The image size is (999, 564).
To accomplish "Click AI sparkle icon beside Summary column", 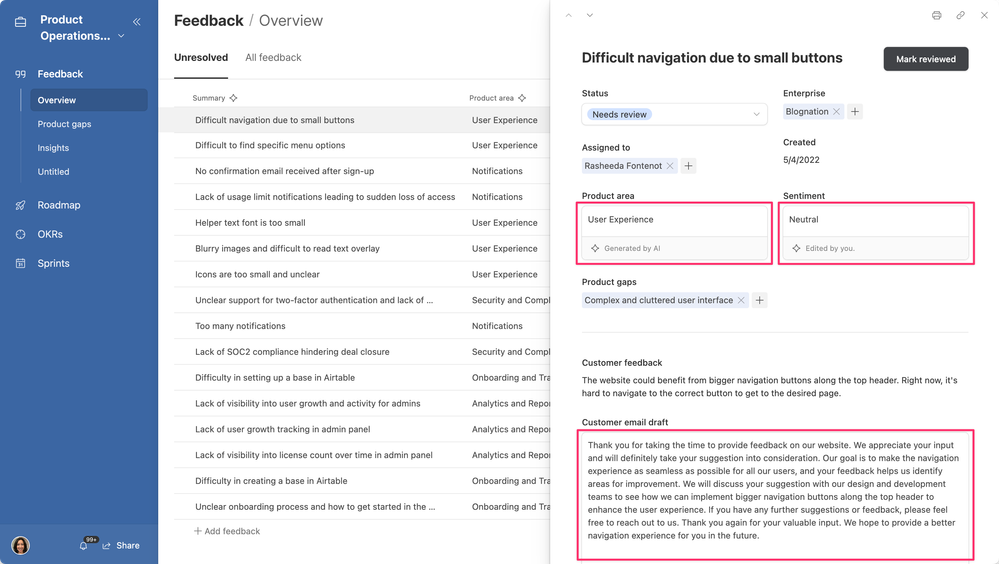I will pos(233,98).
